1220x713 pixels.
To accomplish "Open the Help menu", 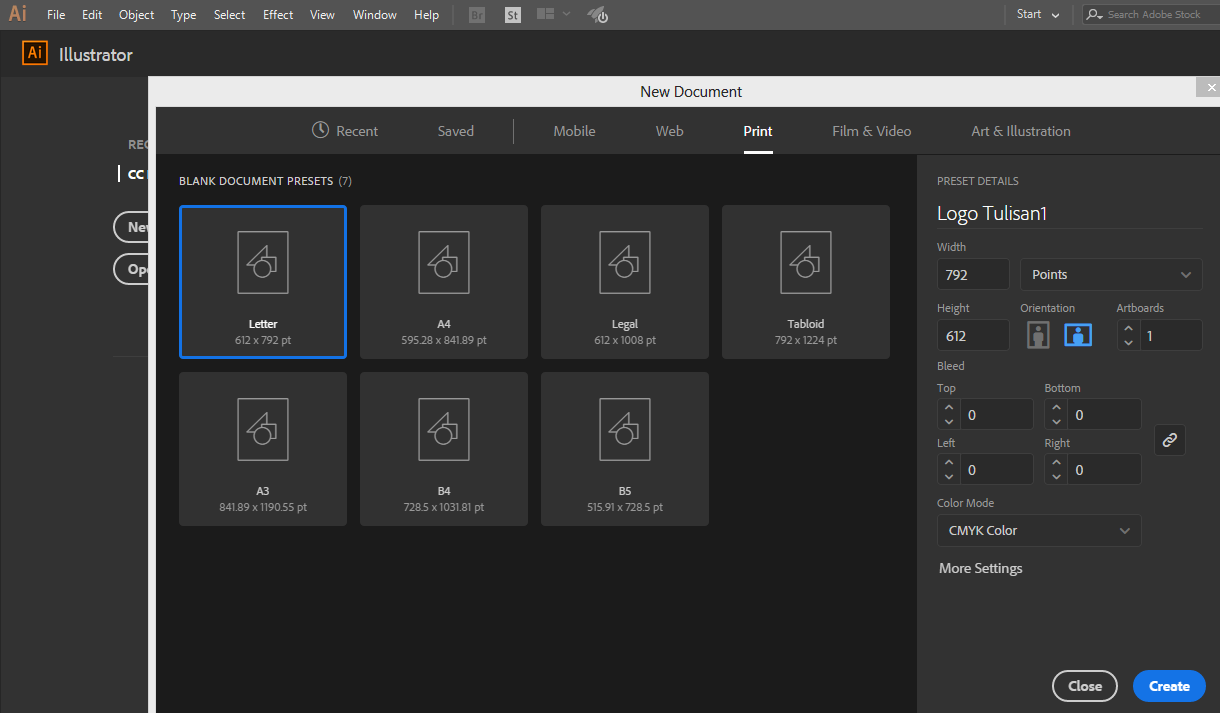I will click(426, 15).
